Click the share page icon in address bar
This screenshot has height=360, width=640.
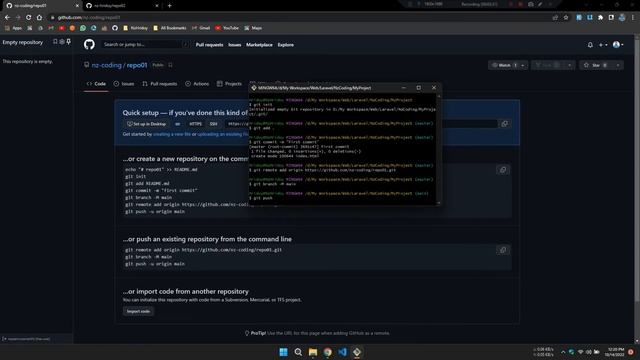555,18
